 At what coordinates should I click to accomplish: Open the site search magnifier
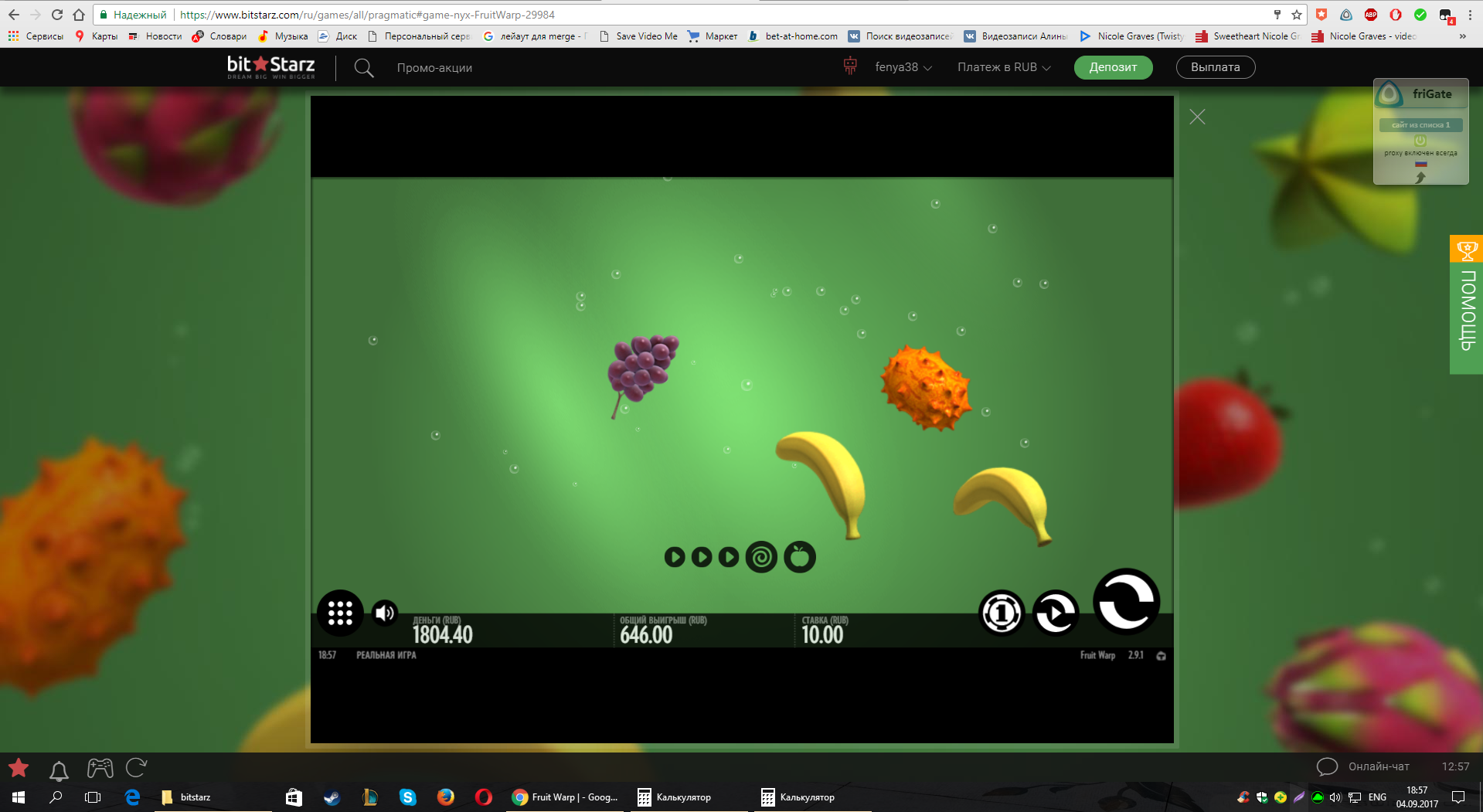[363, 68]
